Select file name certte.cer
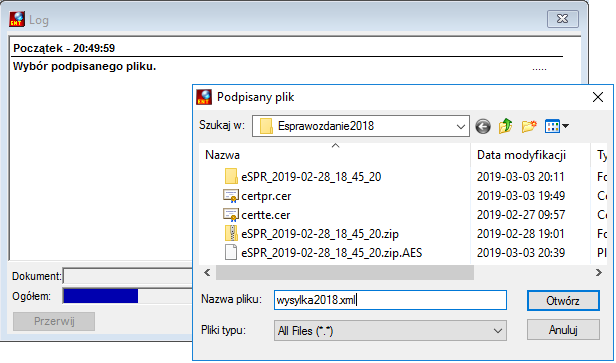This screenshot has width=616, height=363. click(x=266, y=215)
